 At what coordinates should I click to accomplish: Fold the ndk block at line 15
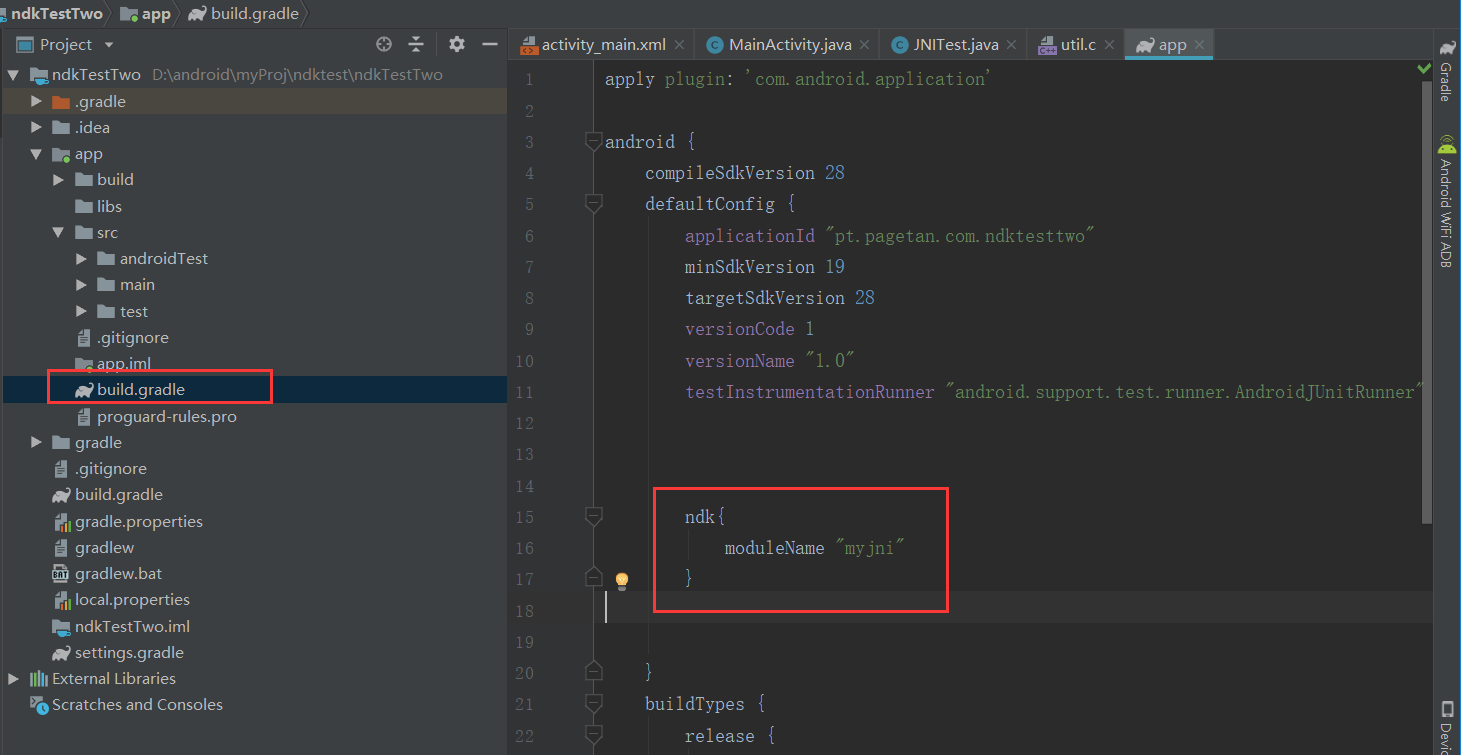pyautogui.click(x=594, y=516)
